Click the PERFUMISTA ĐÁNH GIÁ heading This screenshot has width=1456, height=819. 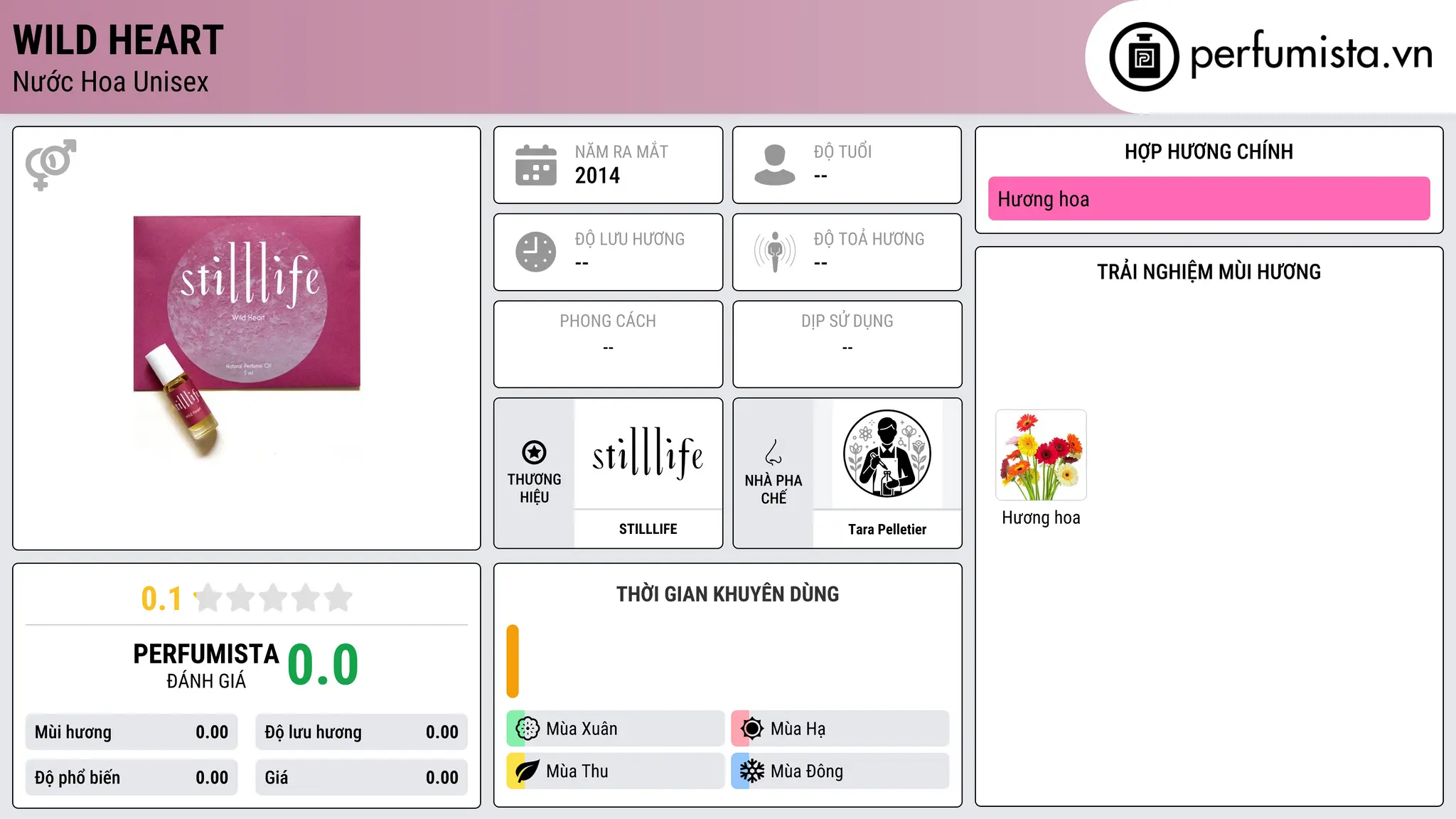[206, 665]
